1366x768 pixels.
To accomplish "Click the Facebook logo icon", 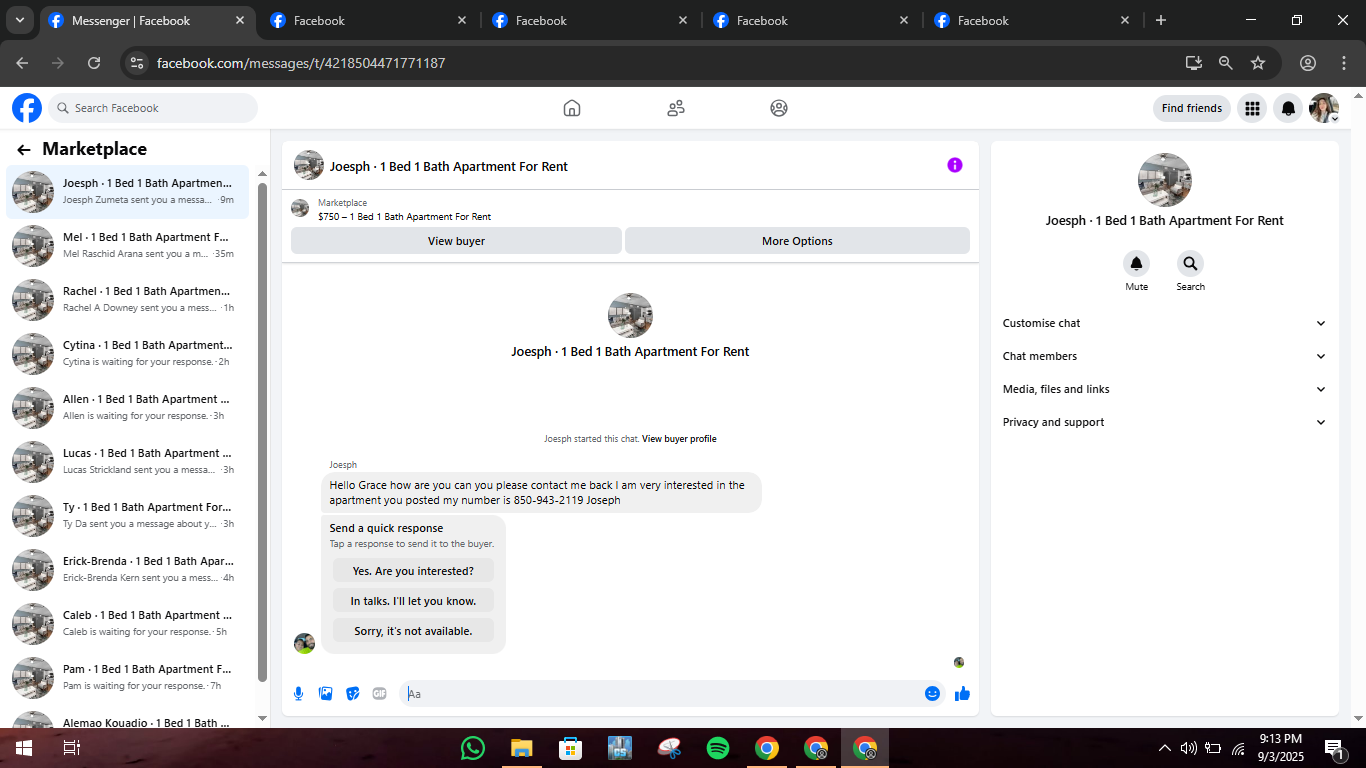I will coord(27,108).
